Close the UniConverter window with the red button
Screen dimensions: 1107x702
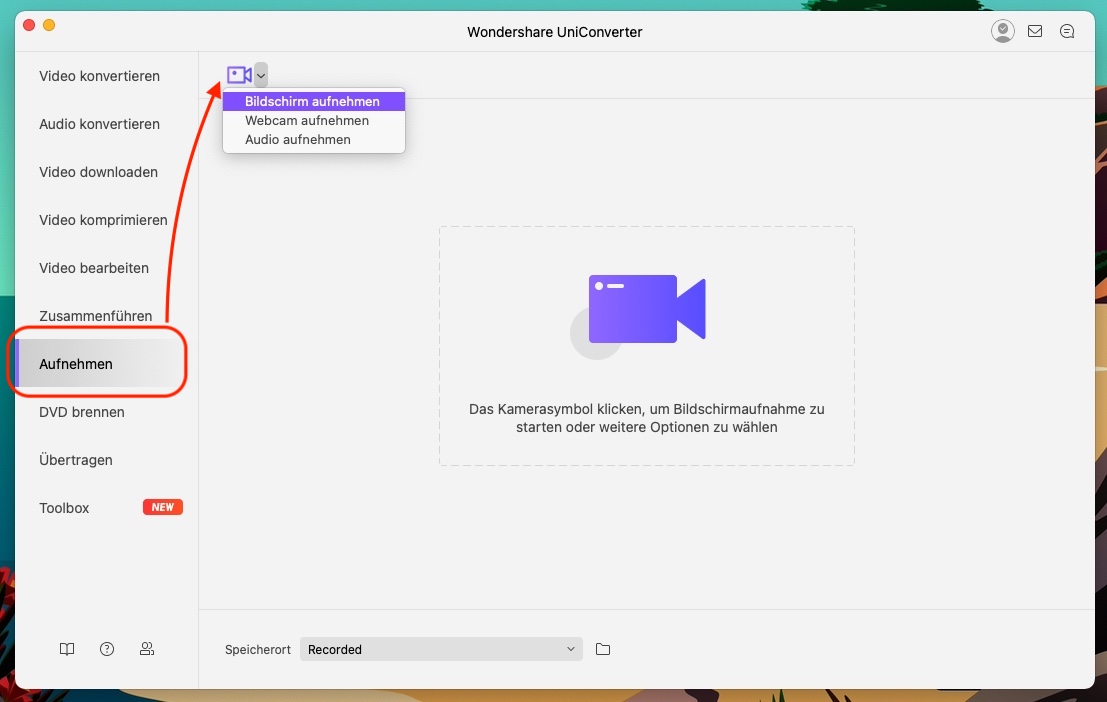coord(29,25)
